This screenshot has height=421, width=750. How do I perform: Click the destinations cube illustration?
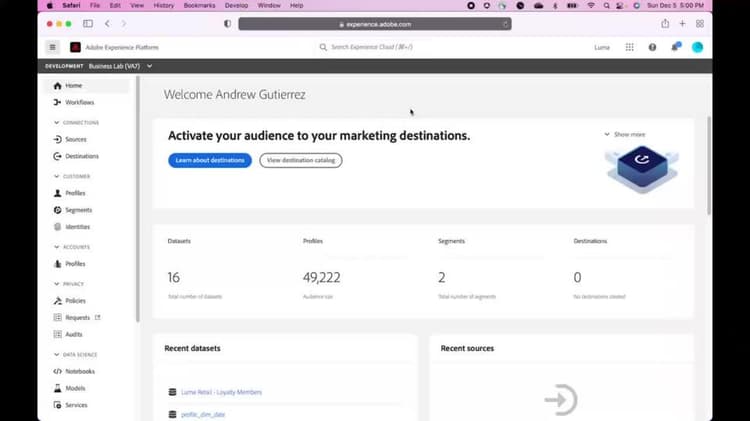click(642, 169)
